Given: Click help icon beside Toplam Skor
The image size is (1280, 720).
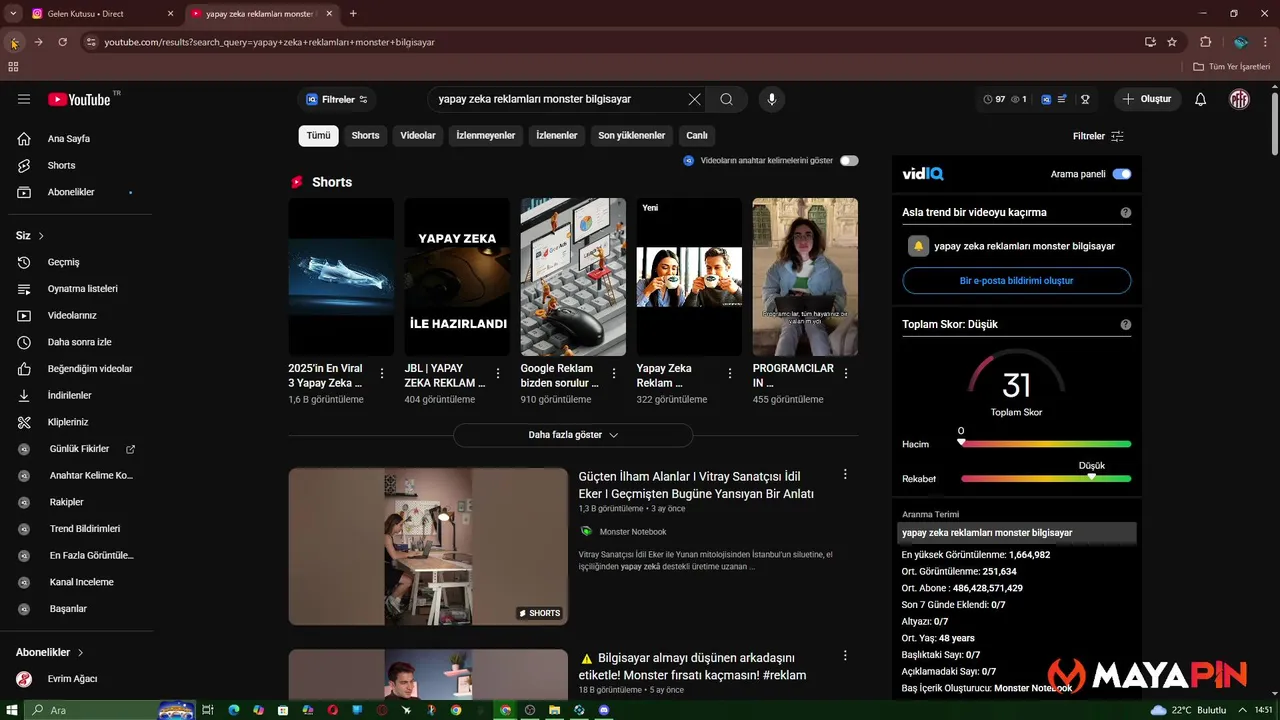Looking at the screenshot, I should (x=1126, y=325).
